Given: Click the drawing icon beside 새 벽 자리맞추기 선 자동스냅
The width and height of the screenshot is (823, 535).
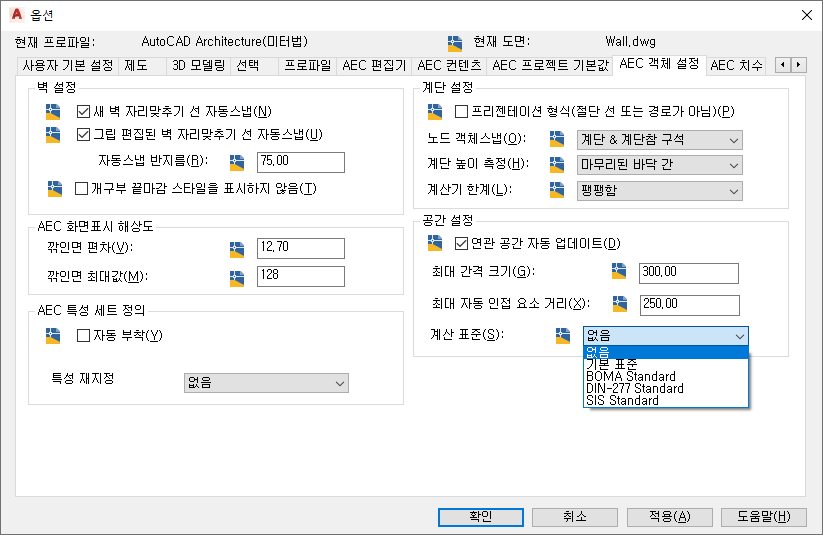Looking at the screenshot, I should [53, 111].
